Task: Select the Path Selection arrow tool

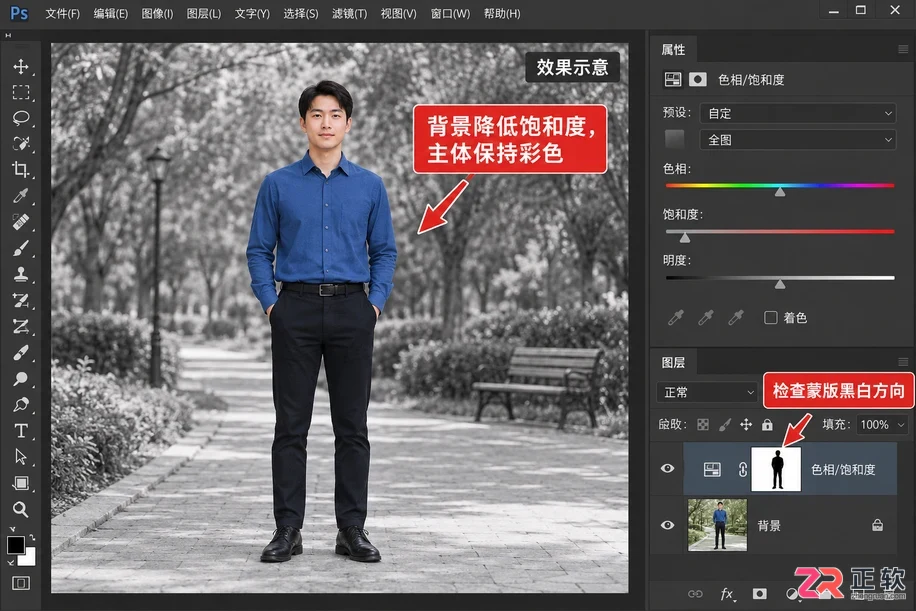Action: pyautogui.click(x=21, y=456)
